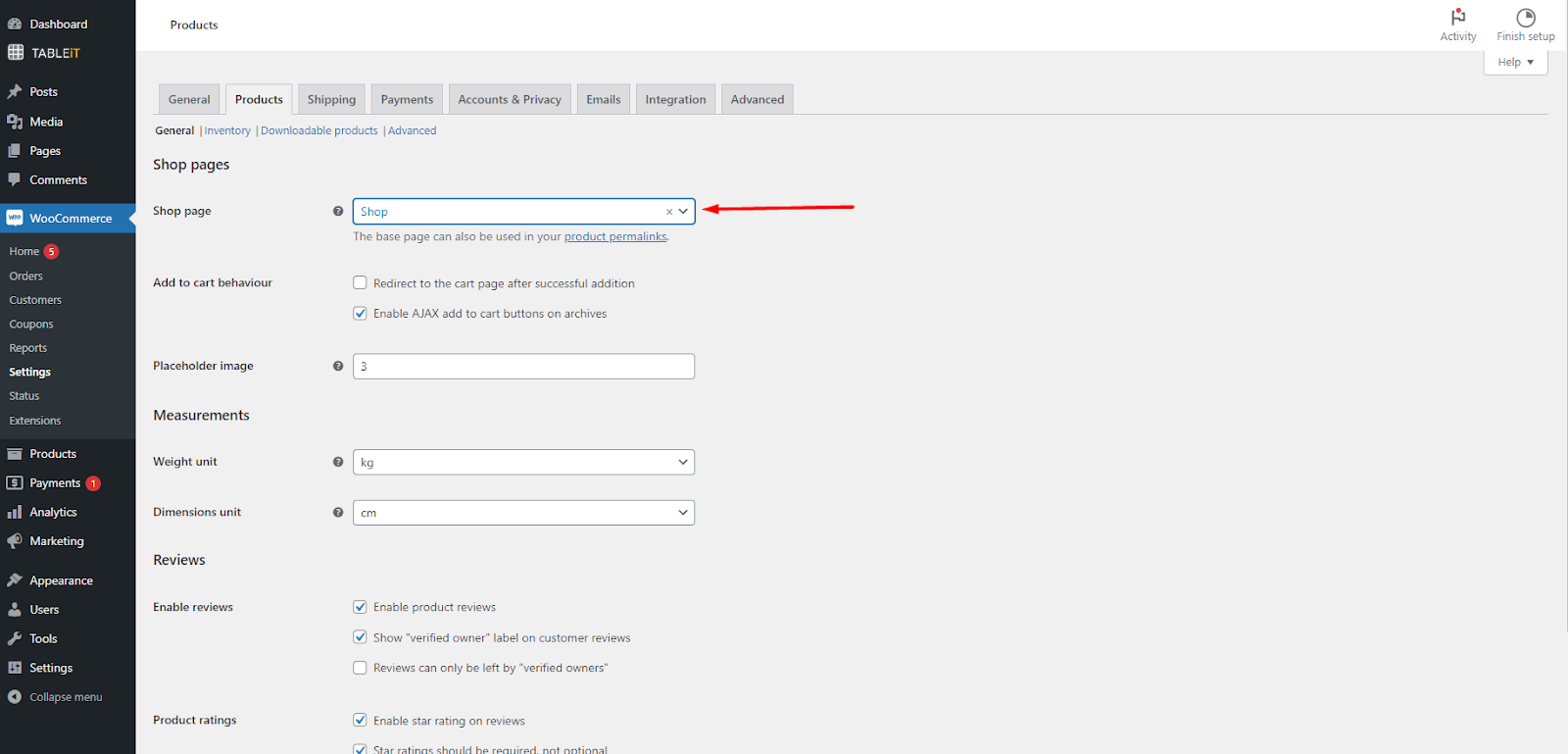Enable redirect to cart page after addition
The width and height of the screenshot is (1568, 754).
(x=360, y=283)
